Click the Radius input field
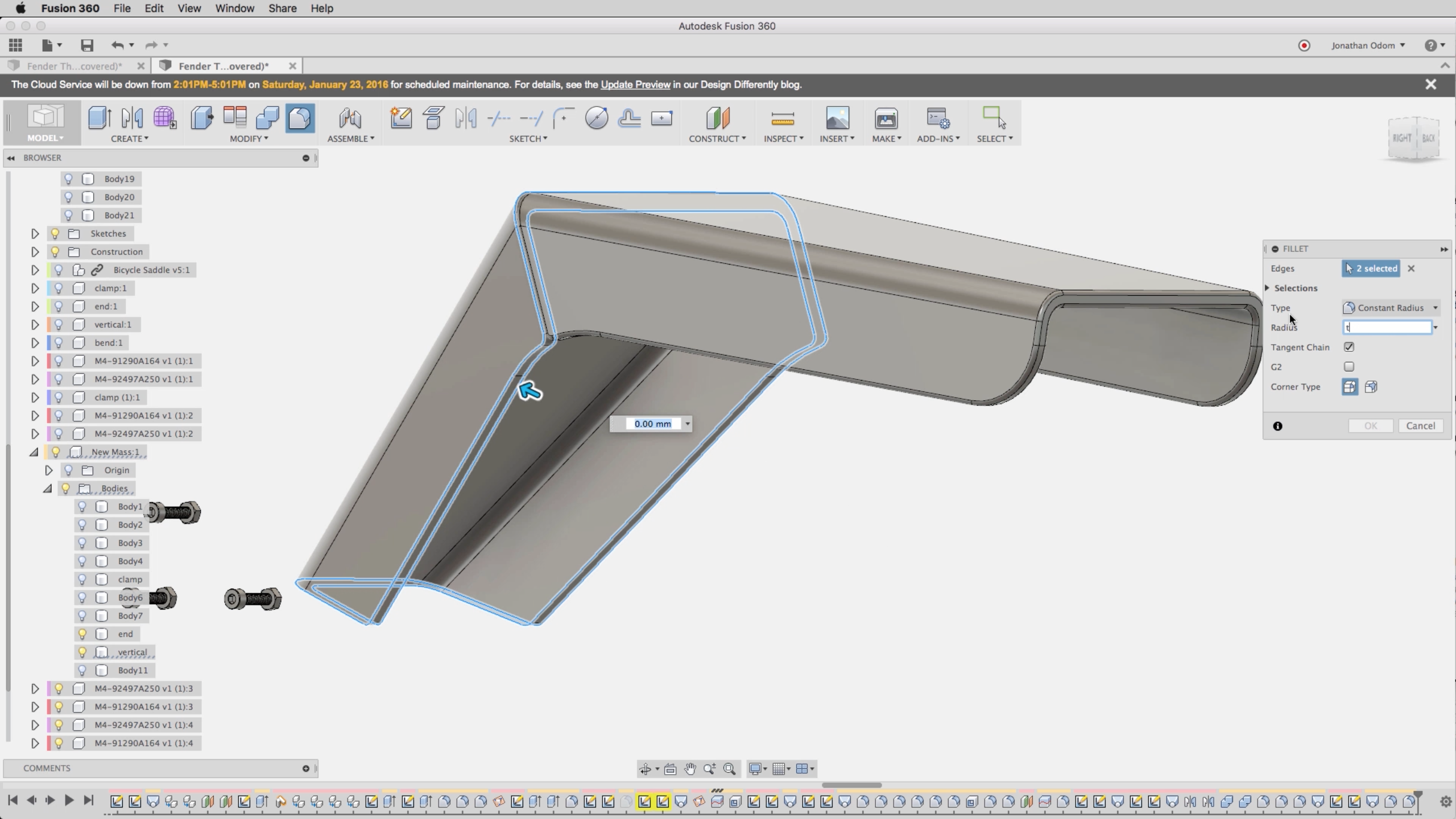1456x819 pixels. pyautogui.click(x=1387, y=327)
